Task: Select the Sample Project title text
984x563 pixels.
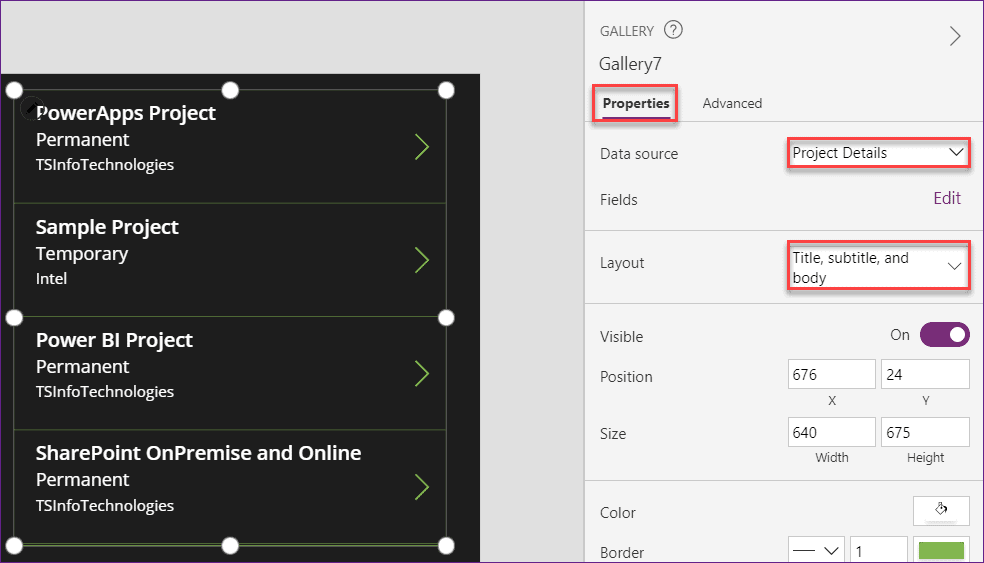Action: click(107, 227)
